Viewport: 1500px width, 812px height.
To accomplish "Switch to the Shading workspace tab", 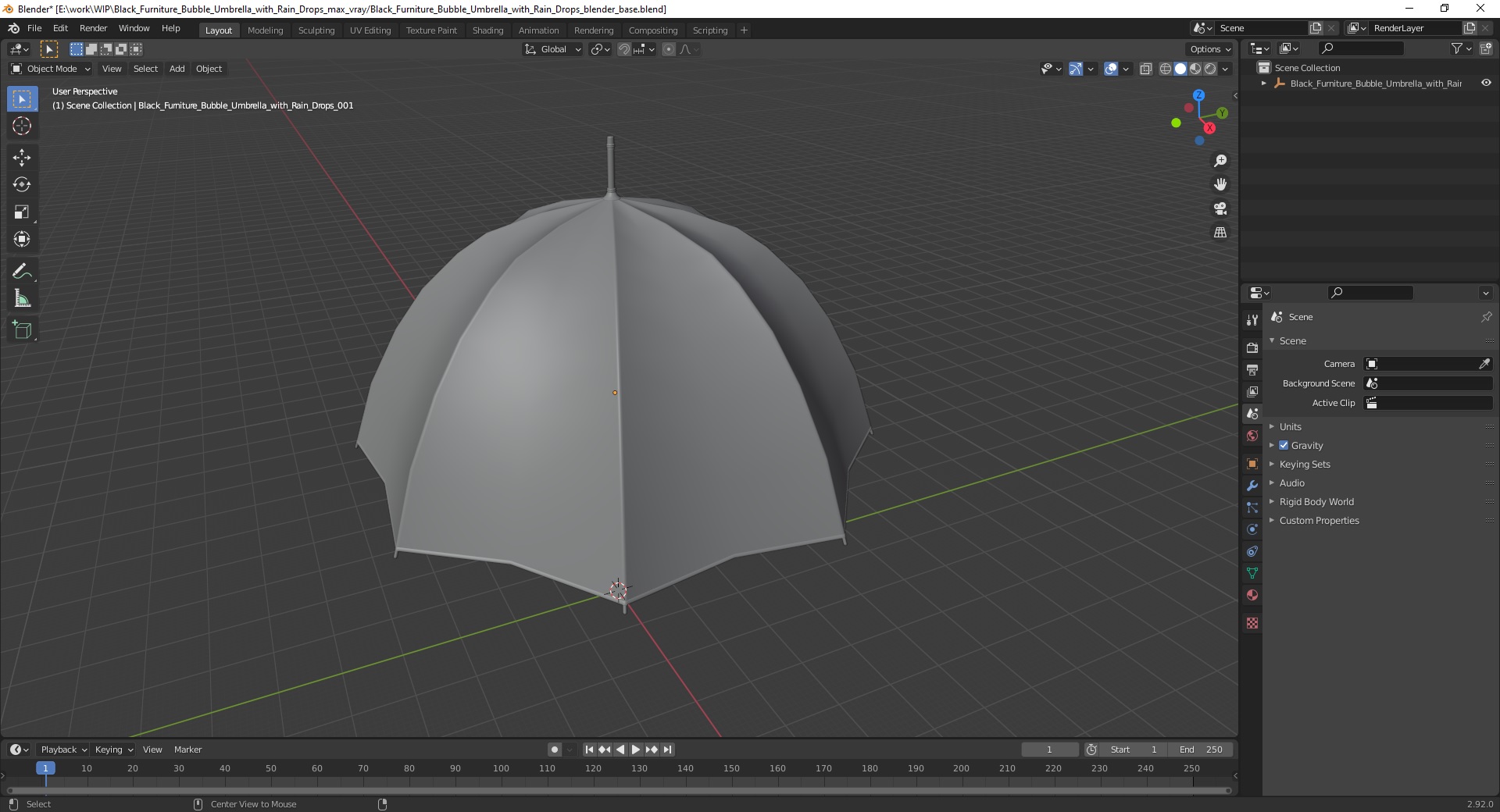I will pos(487,30).
